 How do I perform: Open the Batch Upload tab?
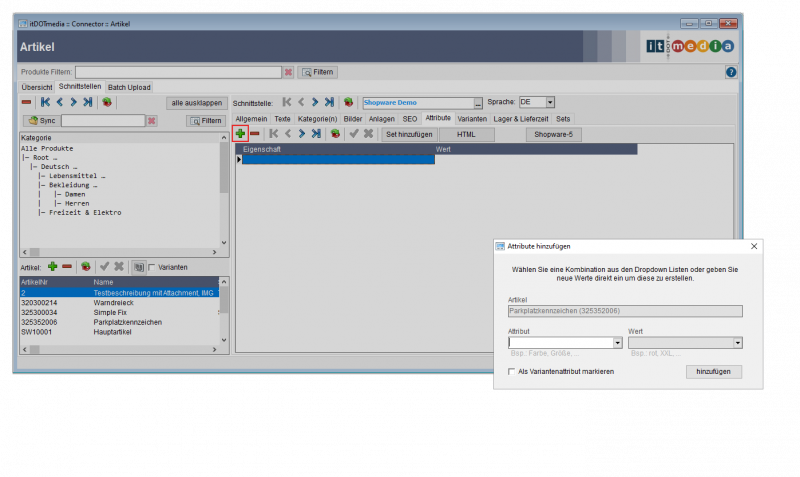click(x=129, y=87)
